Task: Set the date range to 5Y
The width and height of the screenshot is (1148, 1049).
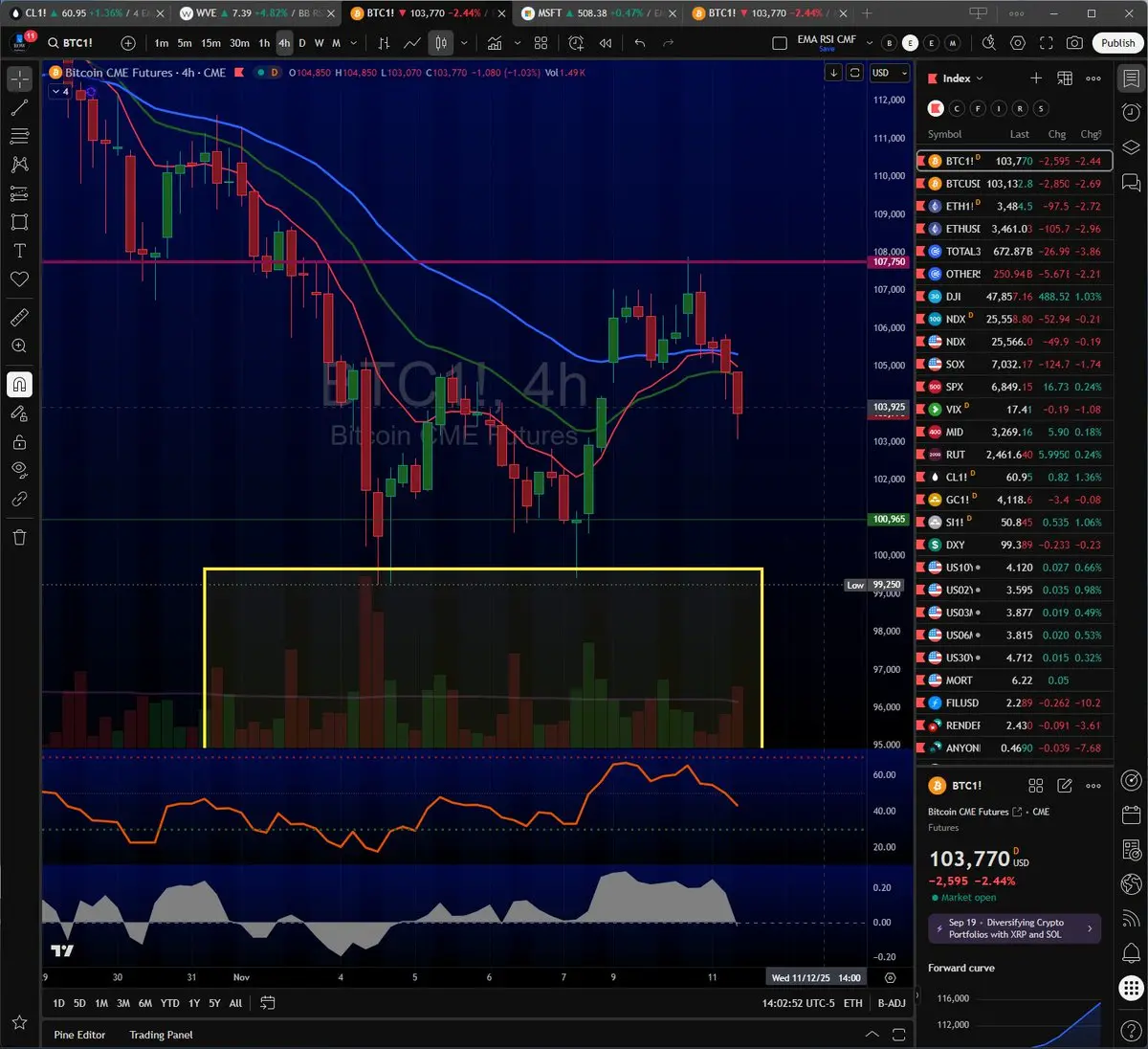Action: click(214, 1003)
